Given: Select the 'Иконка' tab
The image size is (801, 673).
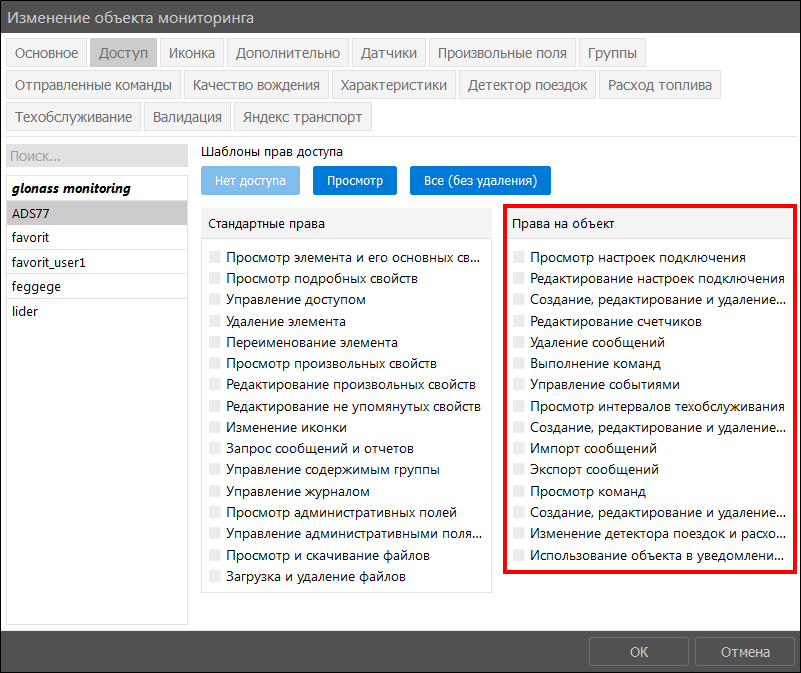Looking at the screenshot, I should [192, 53].
